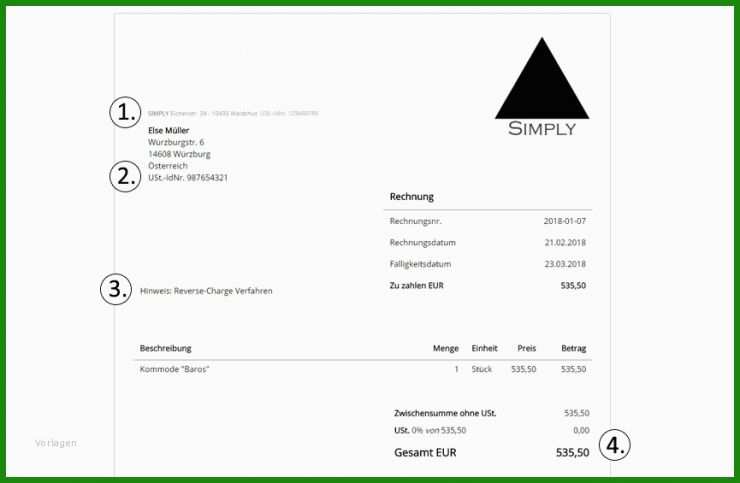Click the amount beside "Zu zahlen EUR"

[x=573, y=285]
